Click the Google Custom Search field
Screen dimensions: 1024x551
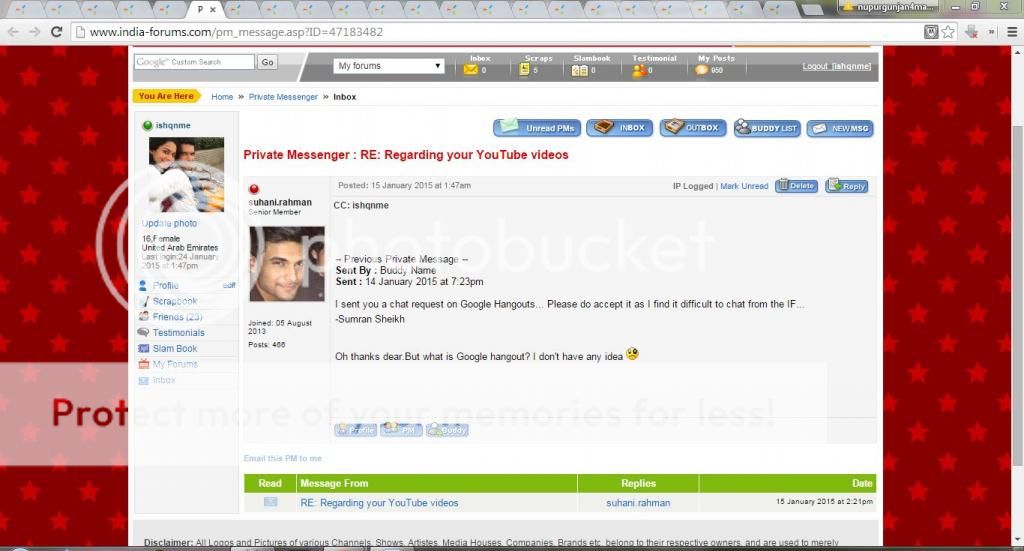click(195, 62)
